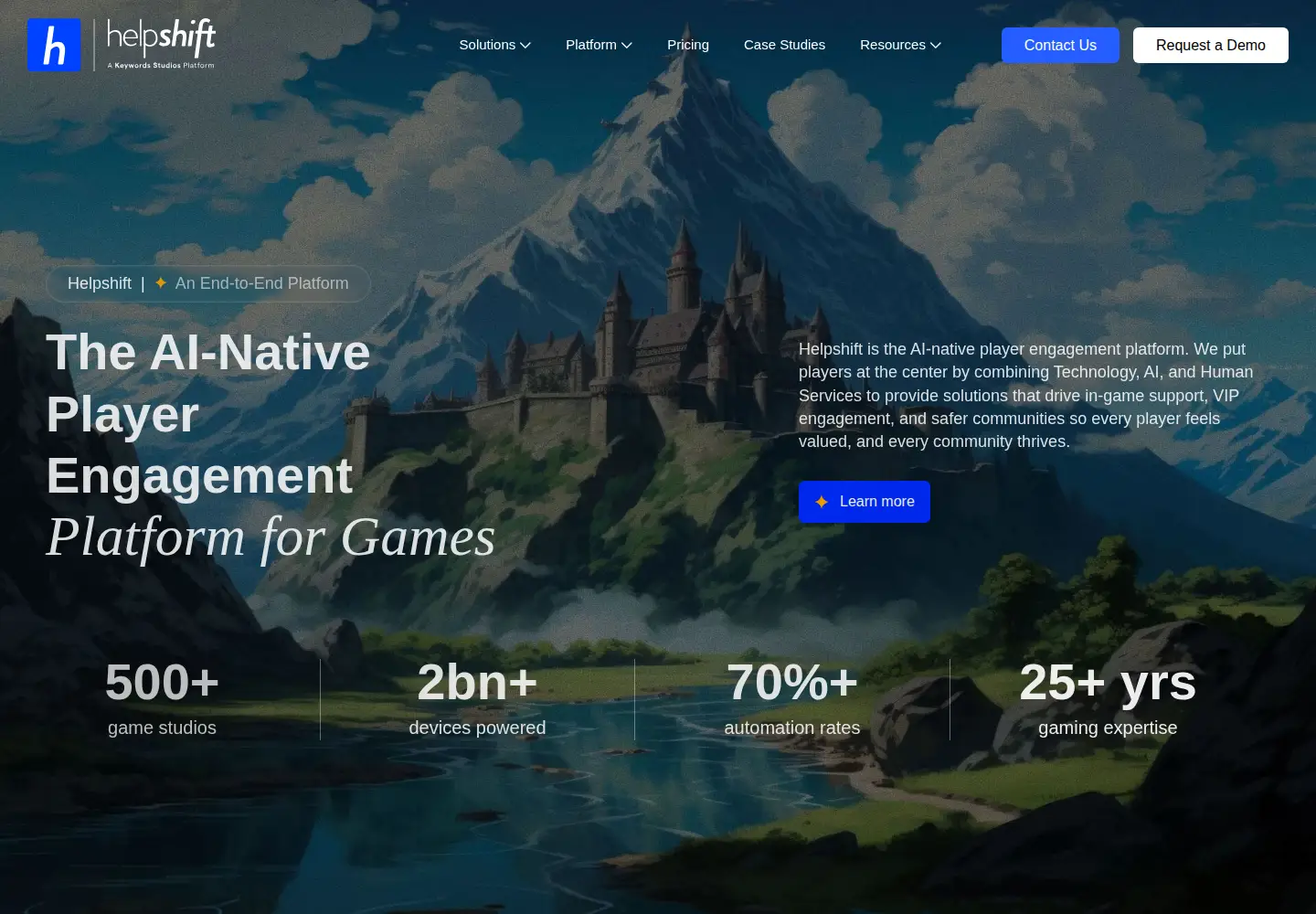1316x914 pixels.
Task: Click the 'An End-to-End Platform' badge text
Action: 262,283
